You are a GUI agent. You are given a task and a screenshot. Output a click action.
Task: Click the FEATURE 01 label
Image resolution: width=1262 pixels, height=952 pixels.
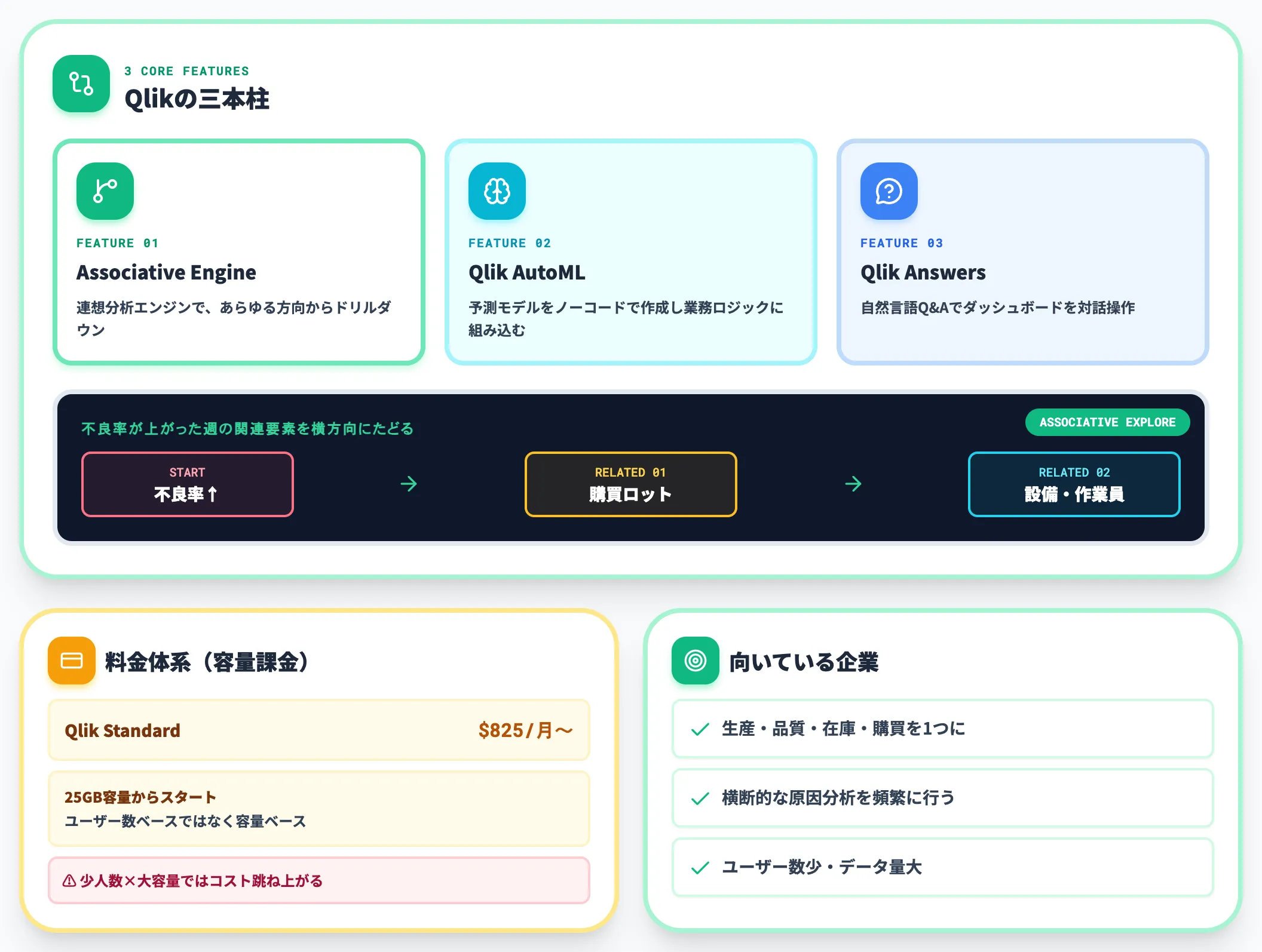coord(117,243)
